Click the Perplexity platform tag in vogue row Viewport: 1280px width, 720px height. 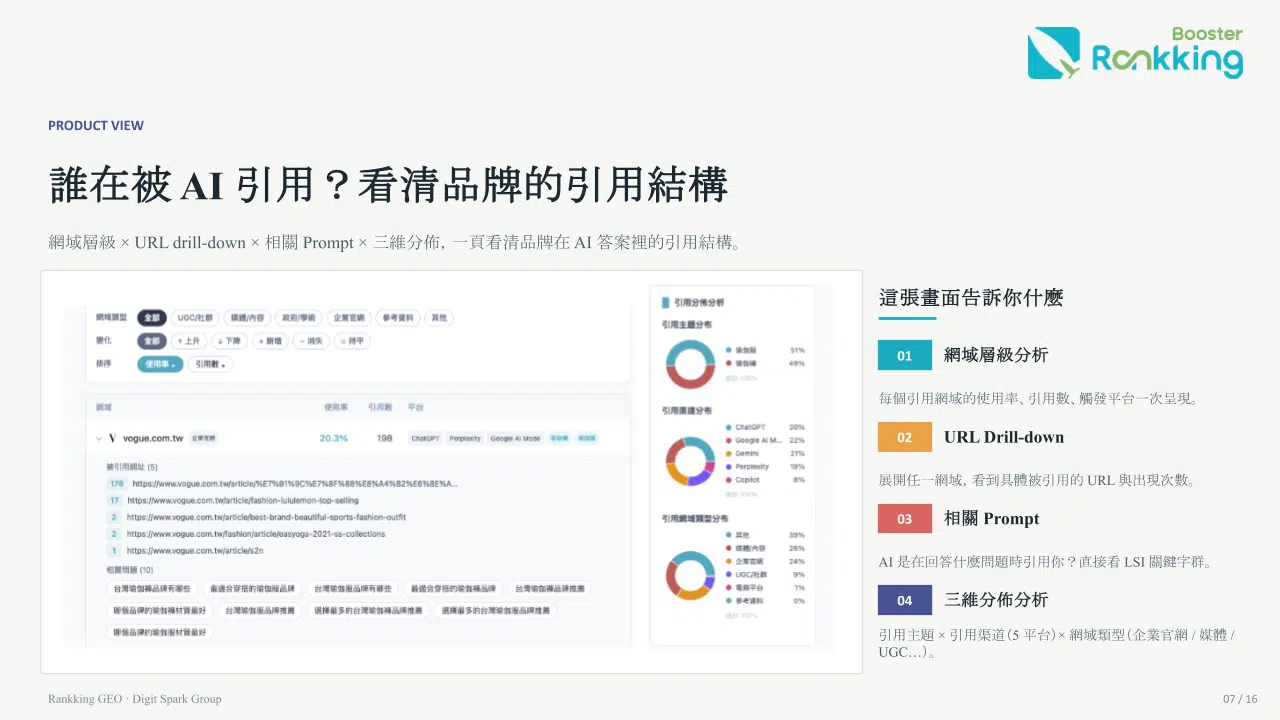click(465, 438)
